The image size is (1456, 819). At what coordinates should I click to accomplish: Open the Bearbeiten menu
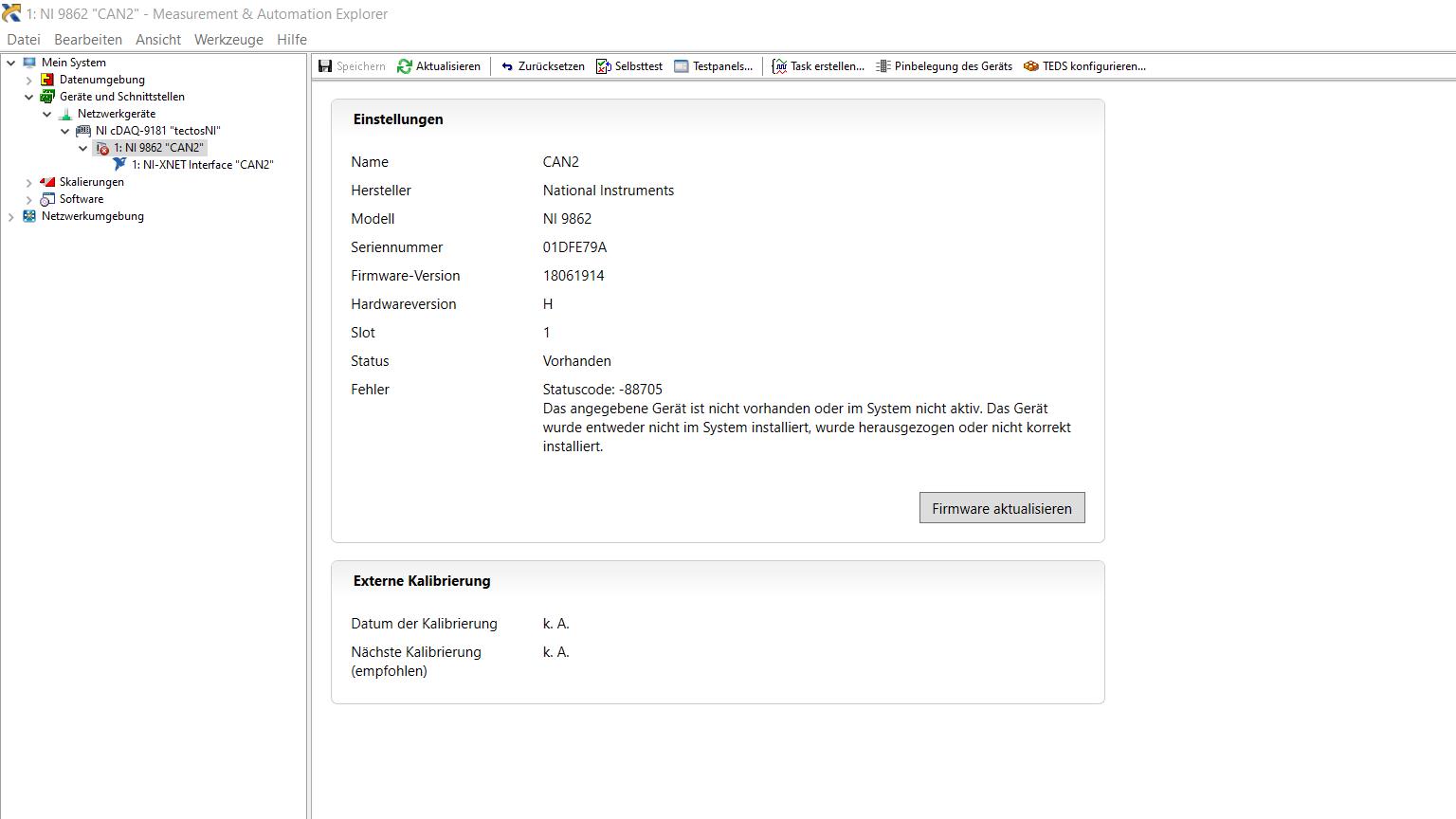(88, 40)
